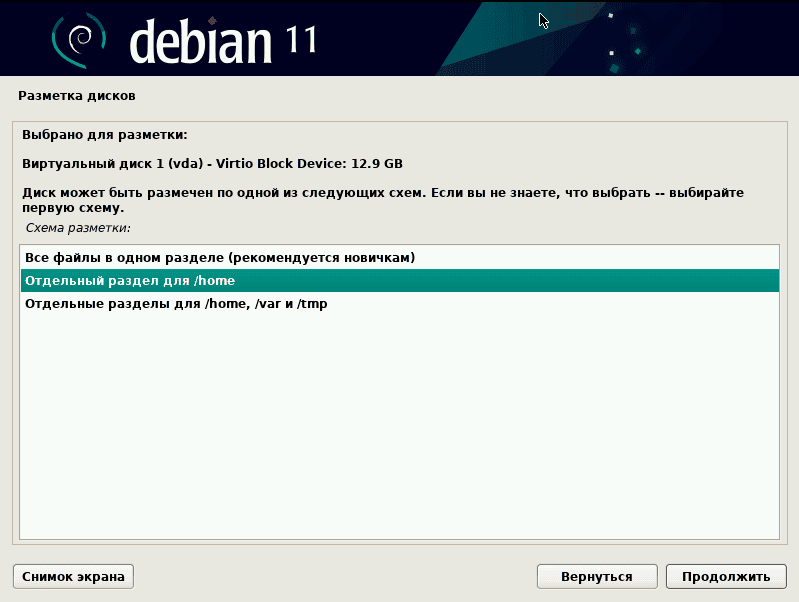Image resolution: width=799 pixels, height=602 pixels.
Task: Select 'Отдельный раздел для /home' option
Action: tap(400, 280)
